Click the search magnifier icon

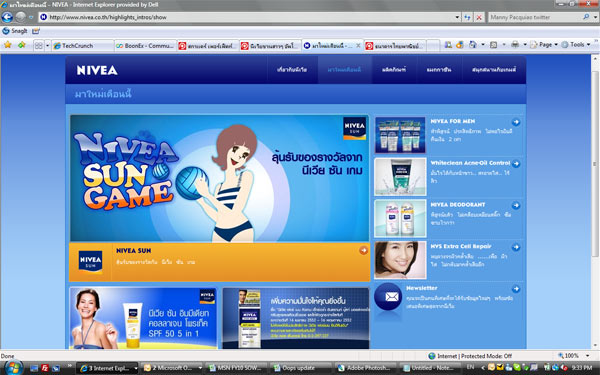pos(586,17)
